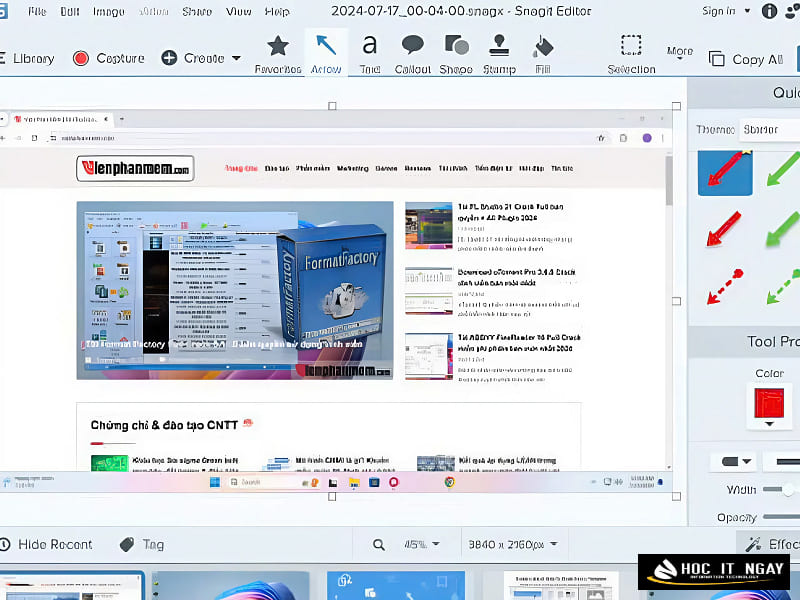Click the File Explorer icon in captured taskbar

click(x=354, y=482)
